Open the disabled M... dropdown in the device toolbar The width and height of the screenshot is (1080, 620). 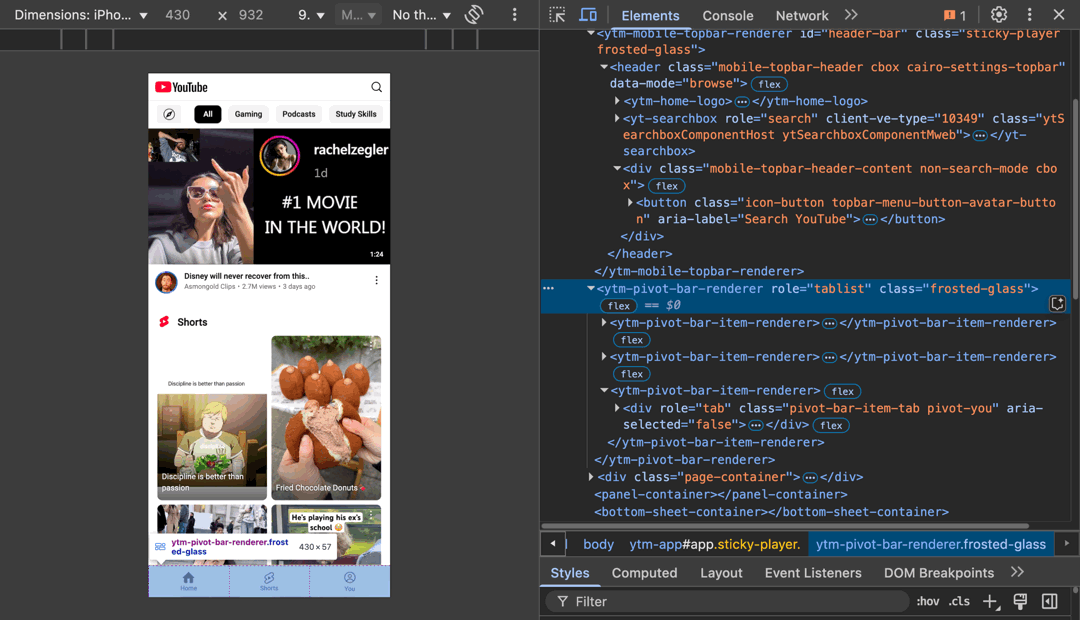coord(358,14)
